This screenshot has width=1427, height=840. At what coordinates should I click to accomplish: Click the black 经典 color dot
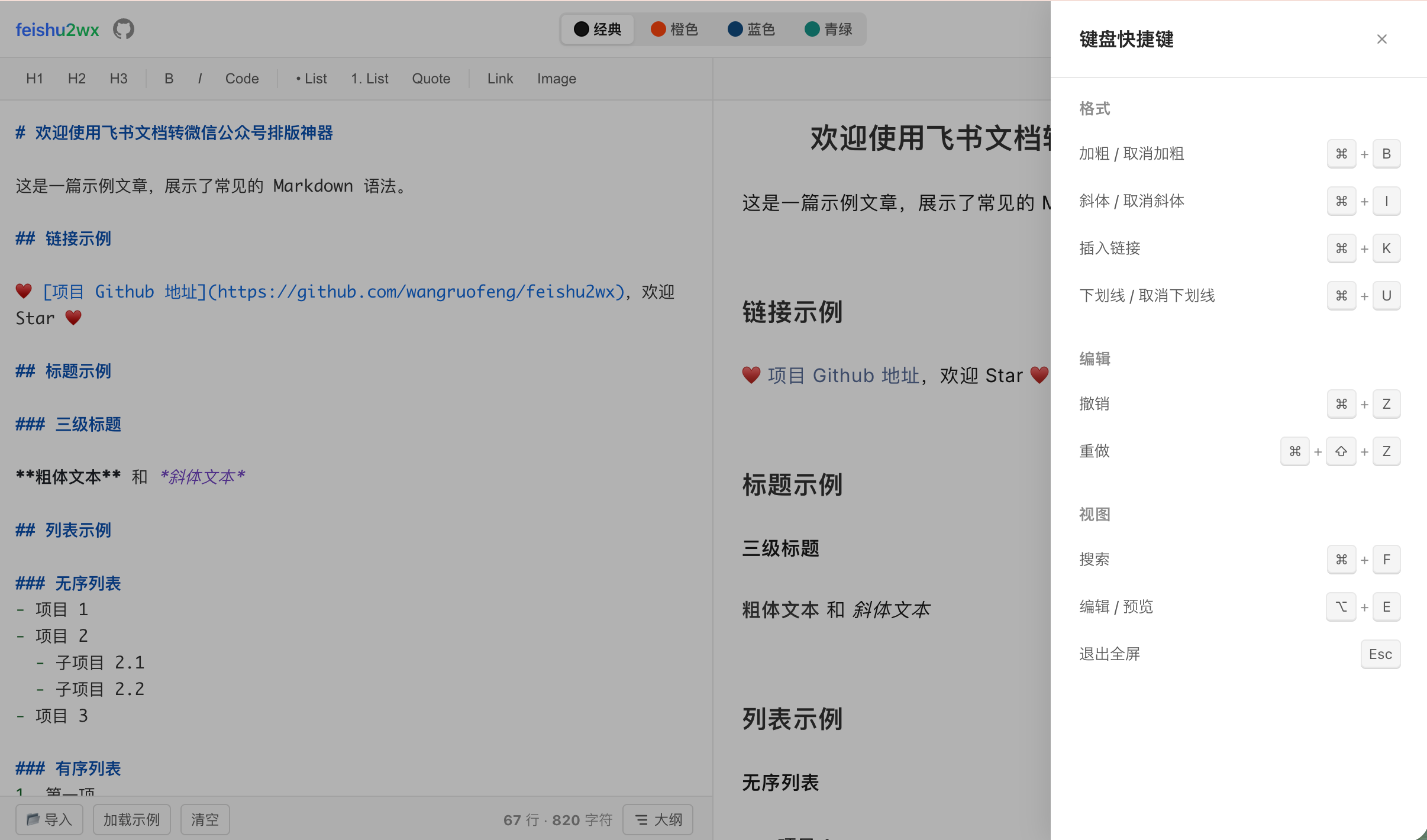tap(582, 29)
